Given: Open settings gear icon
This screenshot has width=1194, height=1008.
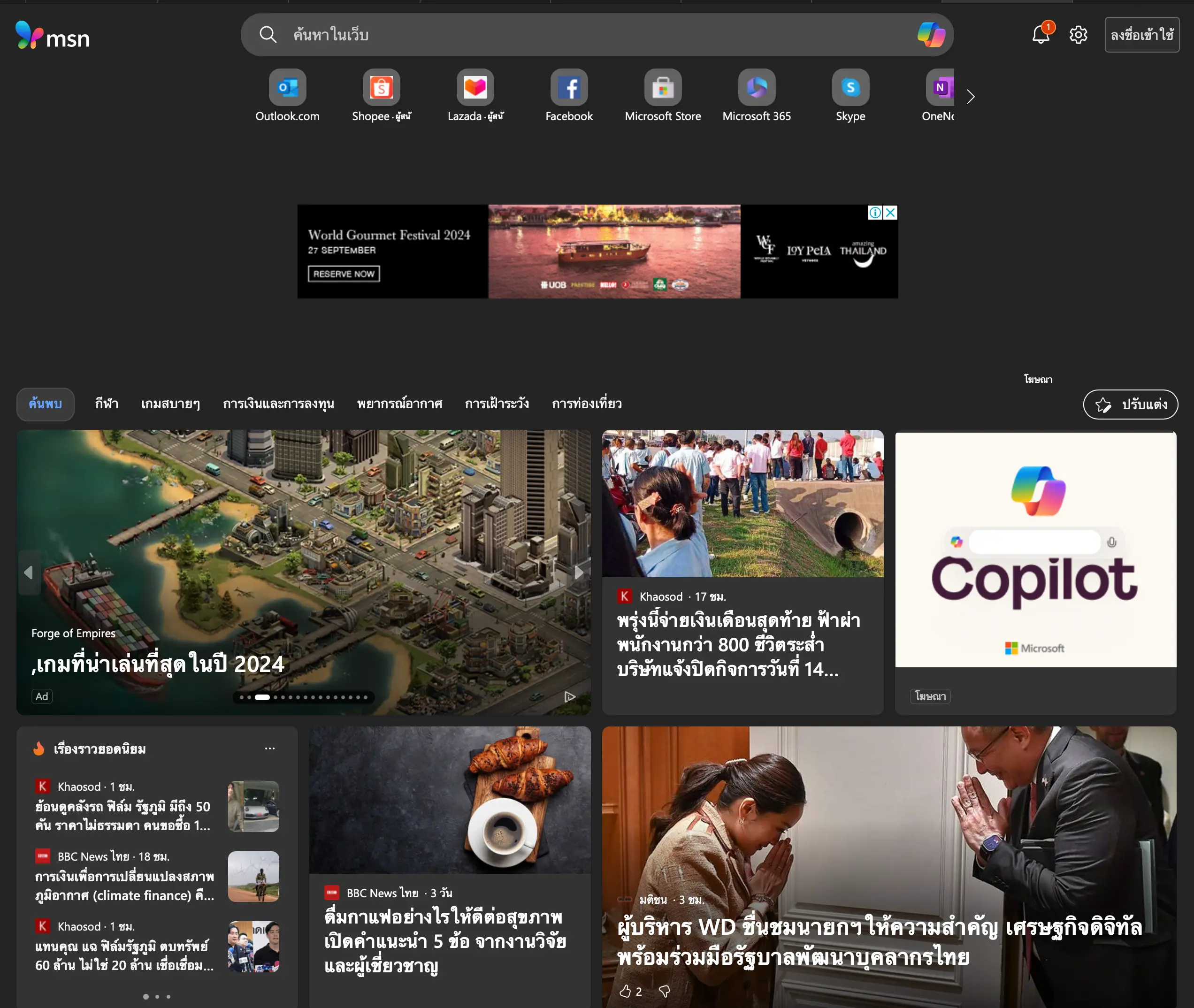Looking at the screenshot, I should 1078,35.
